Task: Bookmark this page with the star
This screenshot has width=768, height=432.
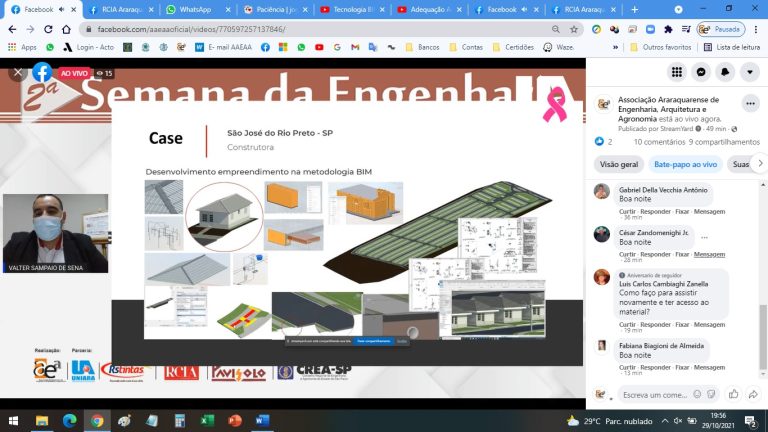Action: [x=574, y=29]
